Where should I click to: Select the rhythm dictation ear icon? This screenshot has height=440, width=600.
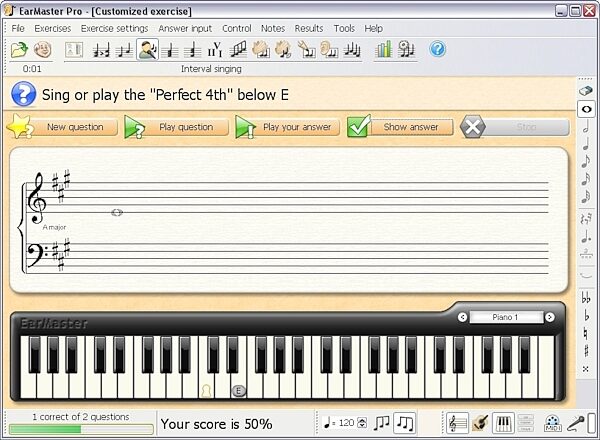coord(329,50)
